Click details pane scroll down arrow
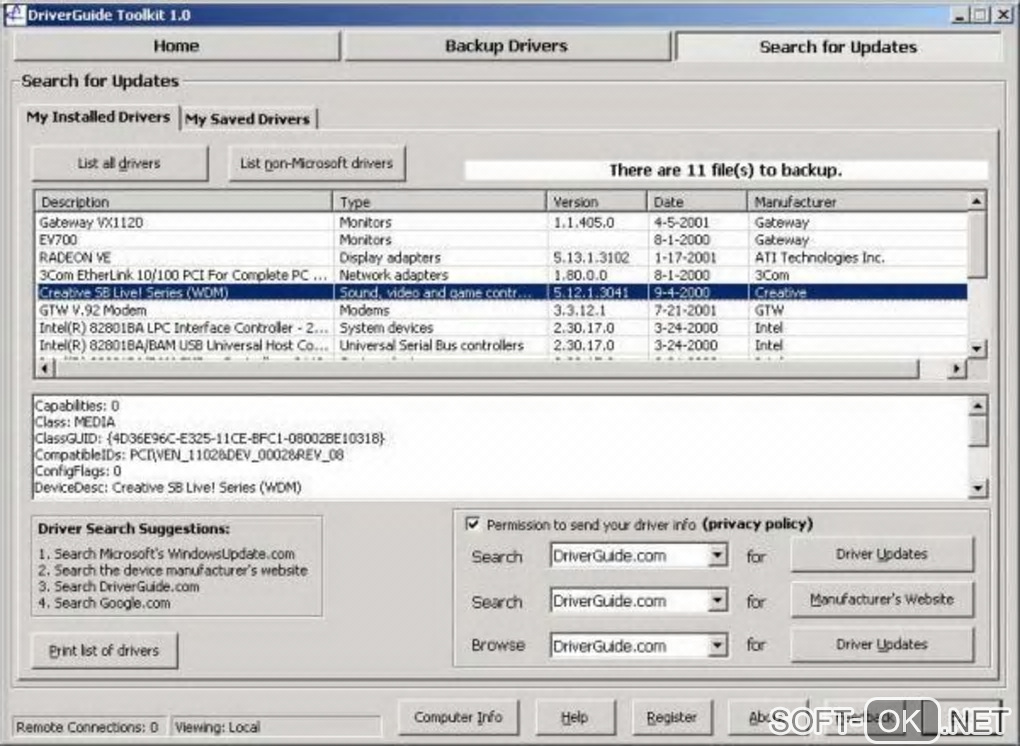The height and width of the screenshot is (746, 1020). click(978, 488)
